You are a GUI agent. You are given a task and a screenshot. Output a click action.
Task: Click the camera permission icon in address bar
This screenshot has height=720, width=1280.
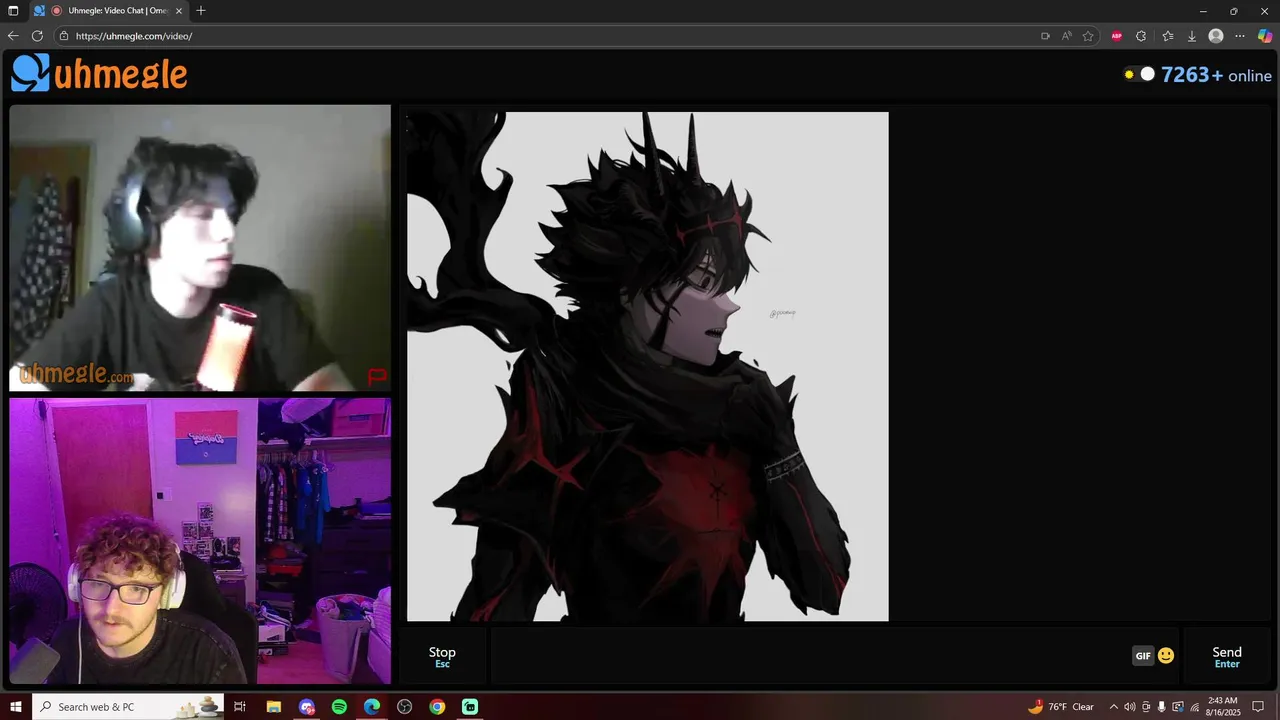click(1045, 36)
